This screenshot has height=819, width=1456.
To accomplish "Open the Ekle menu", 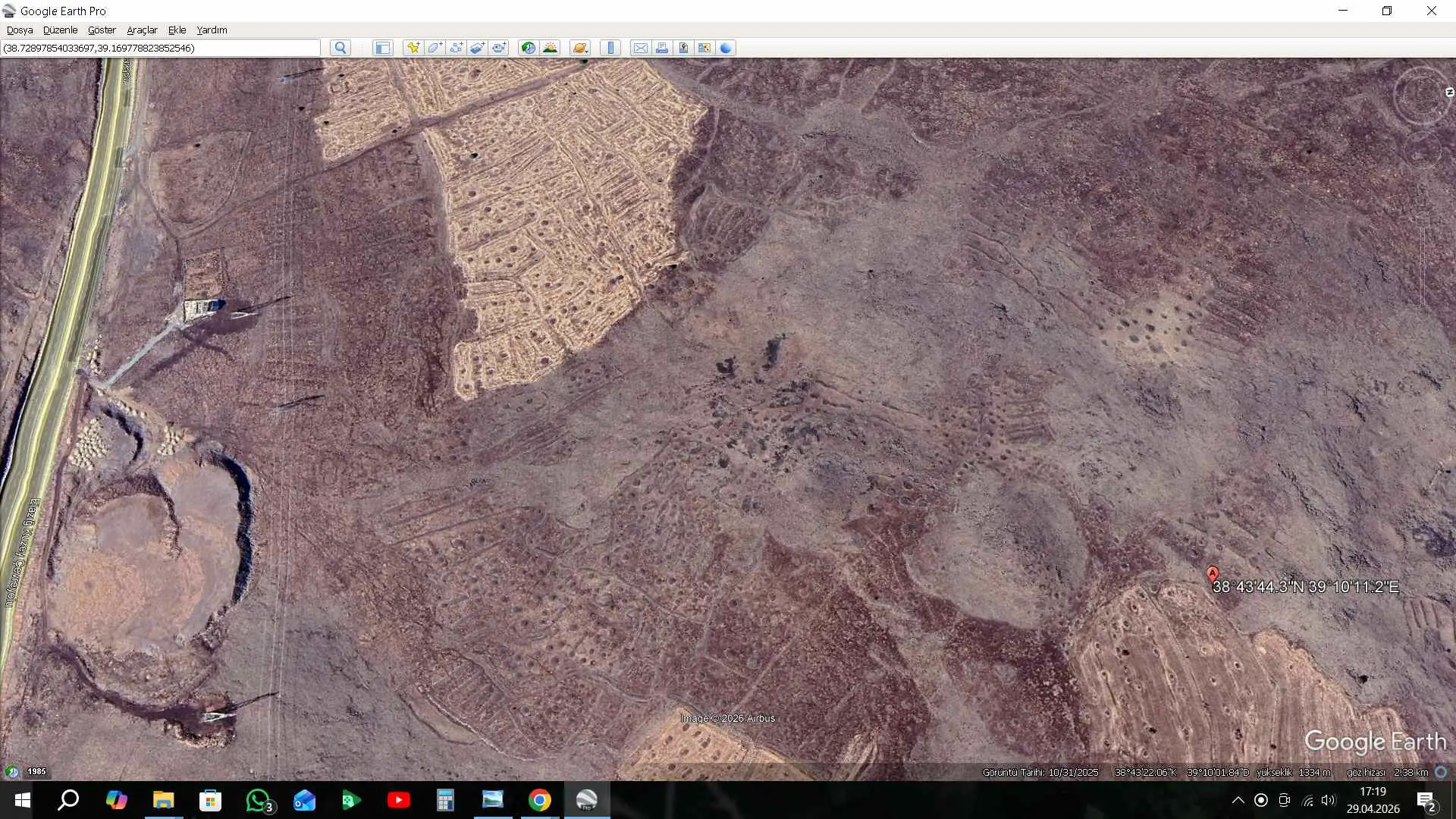I will [177, 30].
